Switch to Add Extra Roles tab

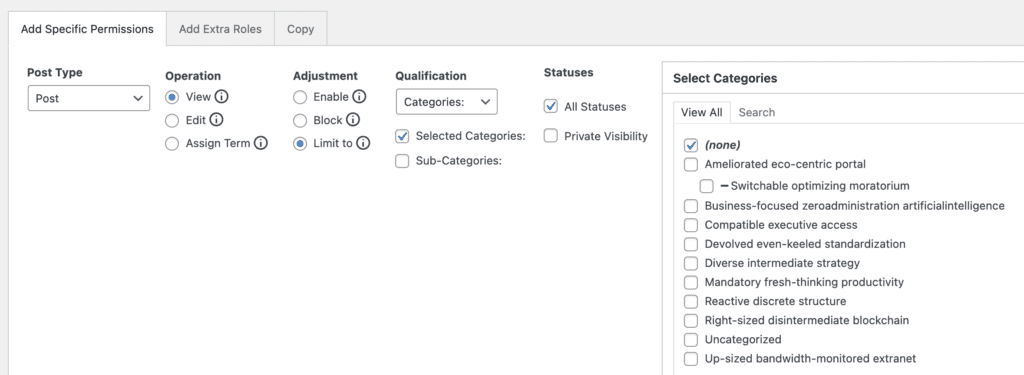(x=220, y=29)
